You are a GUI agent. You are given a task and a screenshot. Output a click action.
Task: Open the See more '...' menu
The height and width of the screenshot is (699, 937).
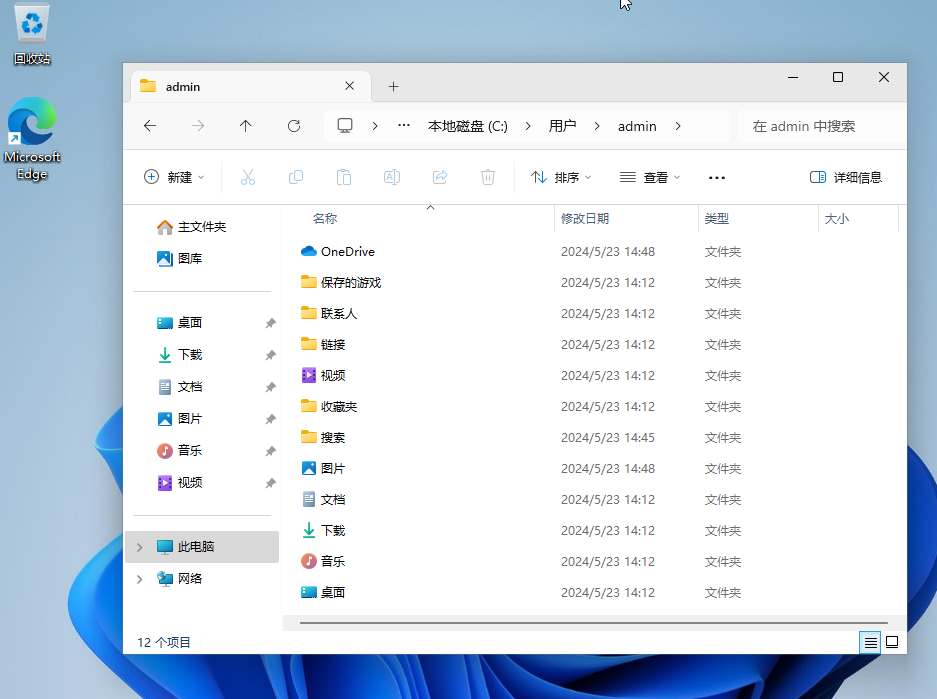716,177
